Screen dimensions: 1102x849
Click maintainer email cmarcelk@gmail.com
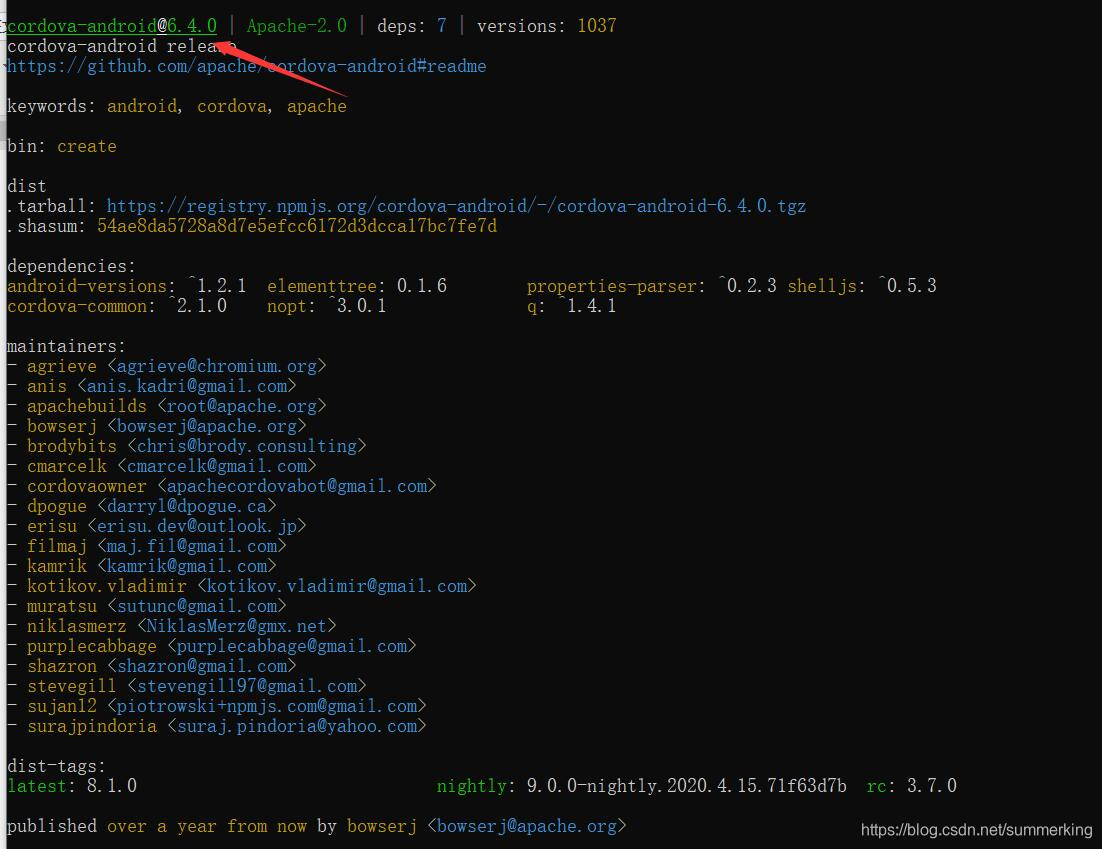[216, 467]
